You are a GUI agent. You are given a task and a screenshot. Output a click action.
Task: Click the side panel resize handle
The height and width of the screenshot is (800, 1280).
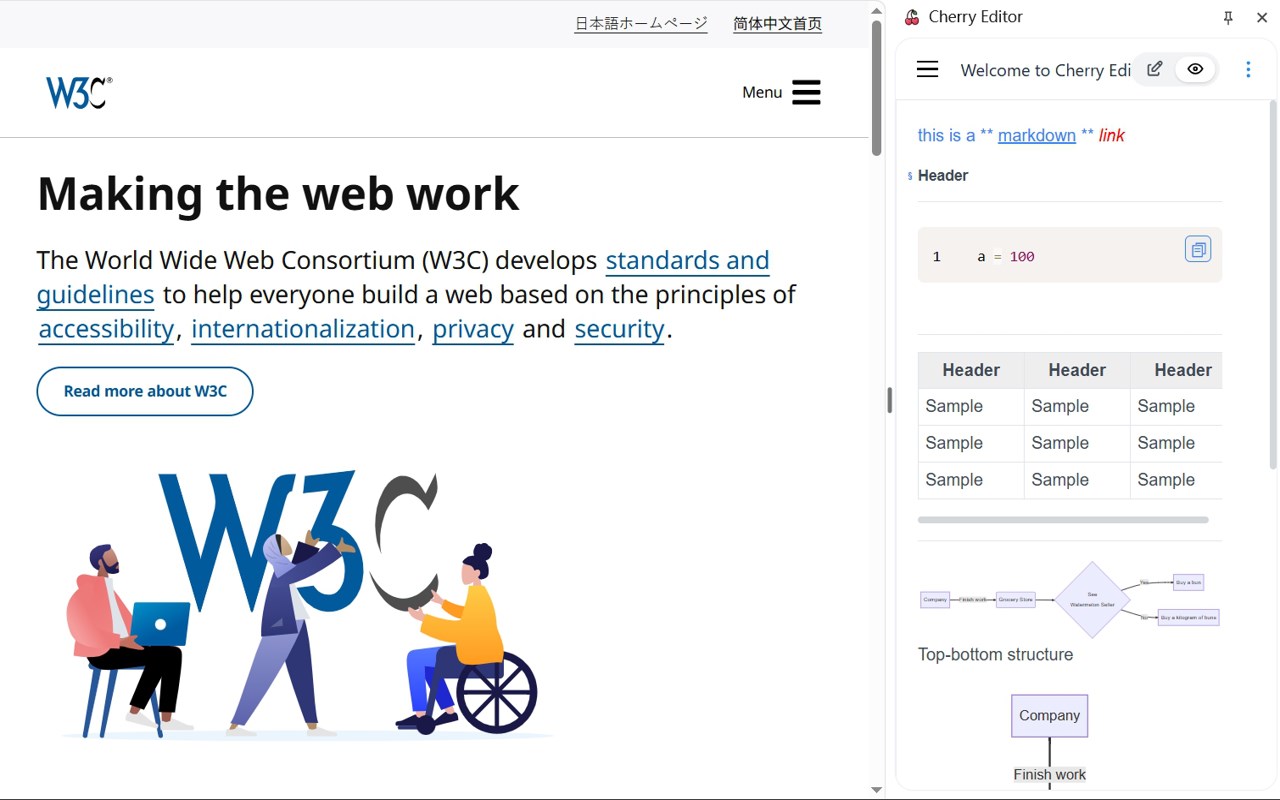click(x=889, y=400)
